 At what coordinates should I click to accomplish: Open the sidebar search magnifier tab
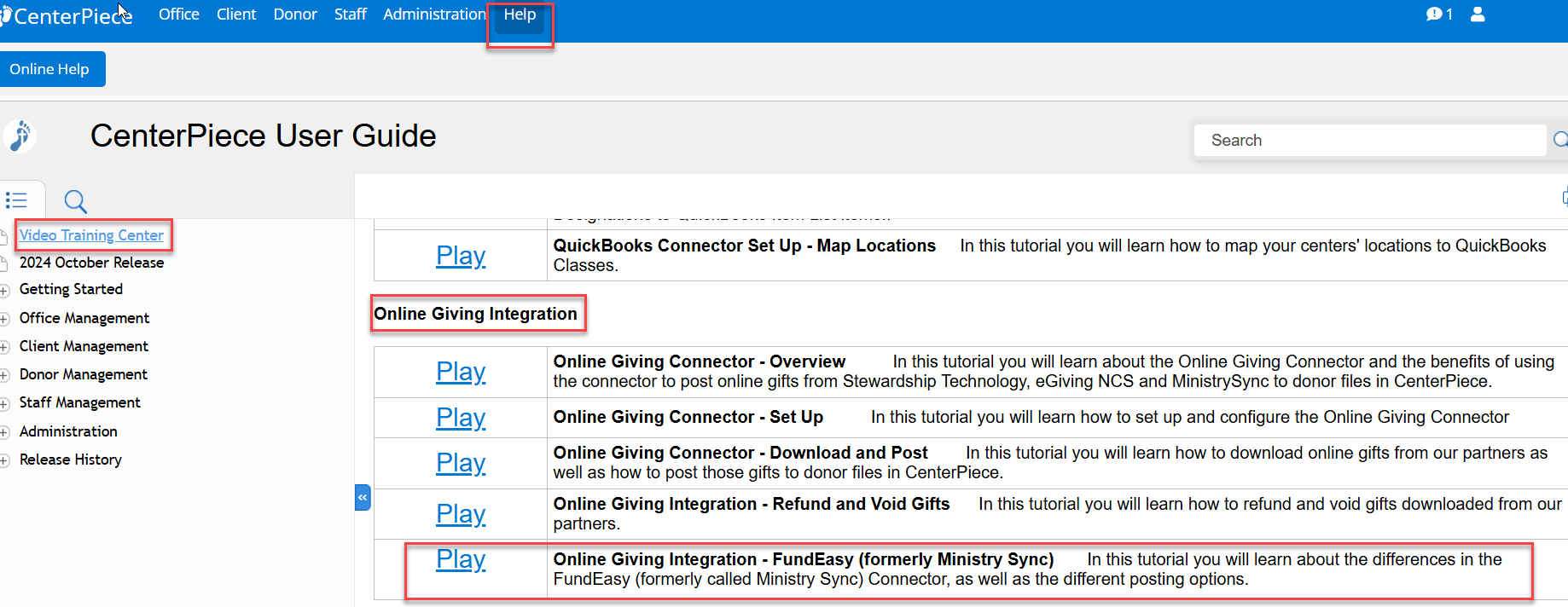(75, 201)
